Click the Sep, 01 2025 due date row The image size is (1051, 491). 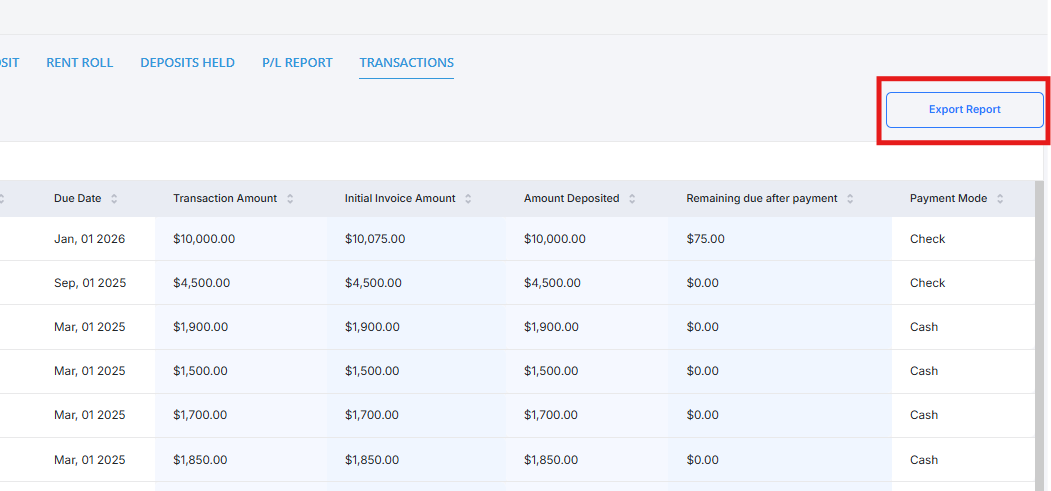89,283
